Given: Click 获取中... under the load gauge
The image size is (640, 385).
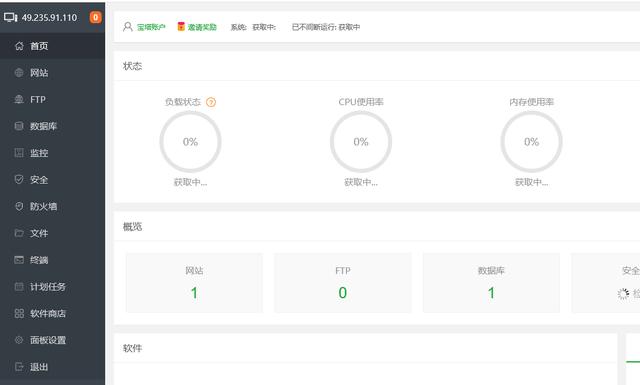Looking at the screenshot, I should 190,182.
